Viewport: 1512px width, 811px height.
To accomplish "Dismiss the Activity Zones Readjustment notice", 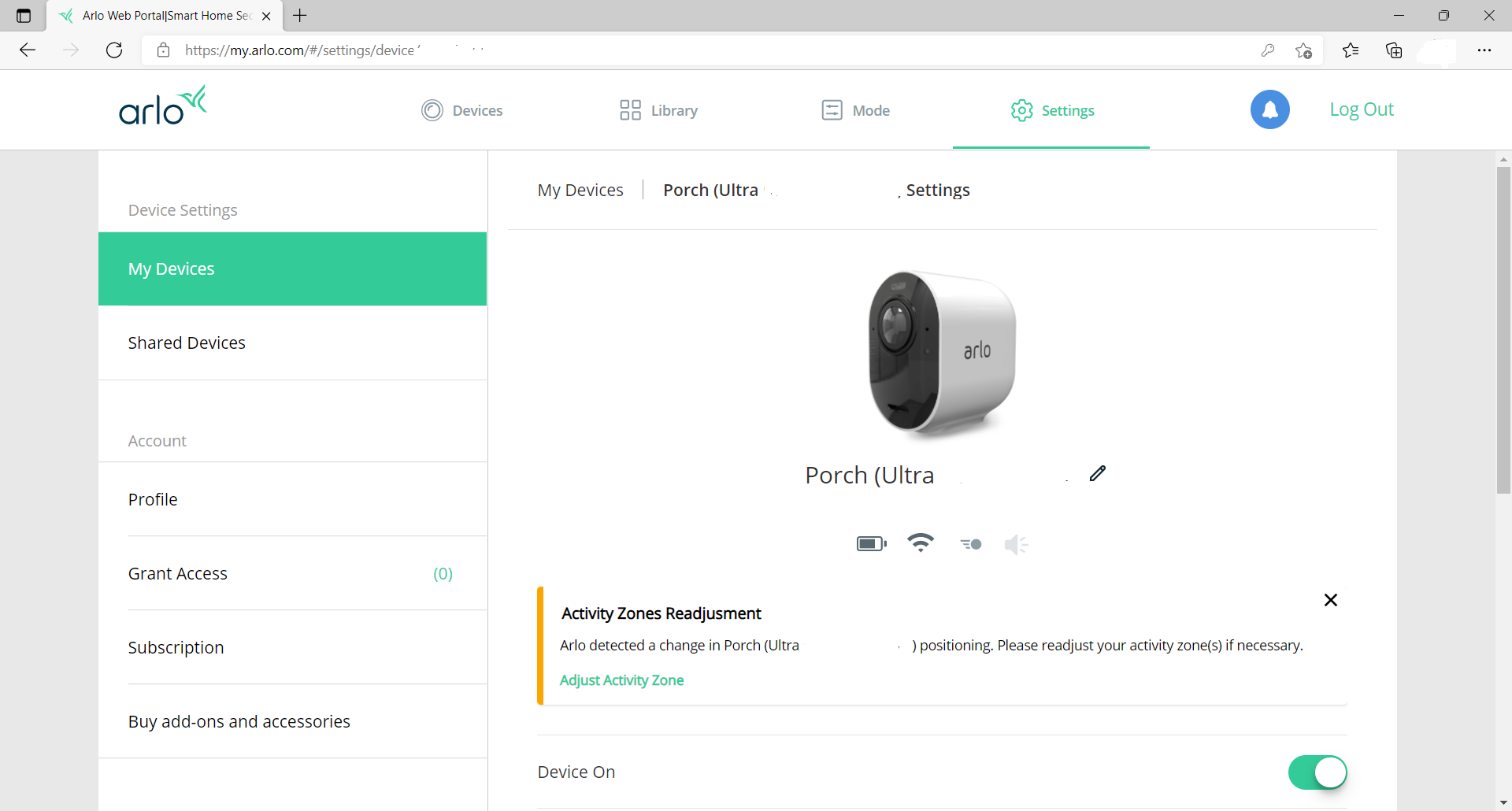I will coord(1331,600).
